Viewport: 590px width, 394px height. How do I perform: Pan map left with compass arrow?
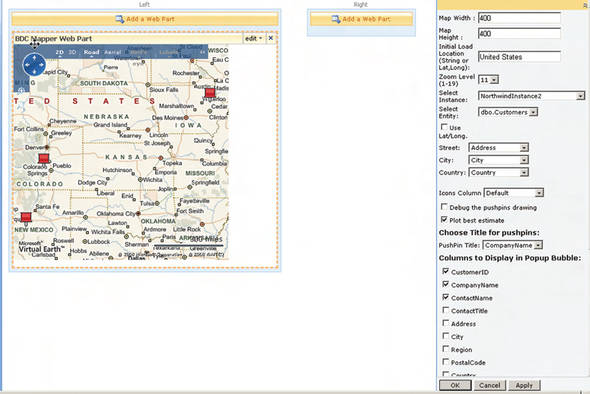pyautogui.click(x=27, y=65)
